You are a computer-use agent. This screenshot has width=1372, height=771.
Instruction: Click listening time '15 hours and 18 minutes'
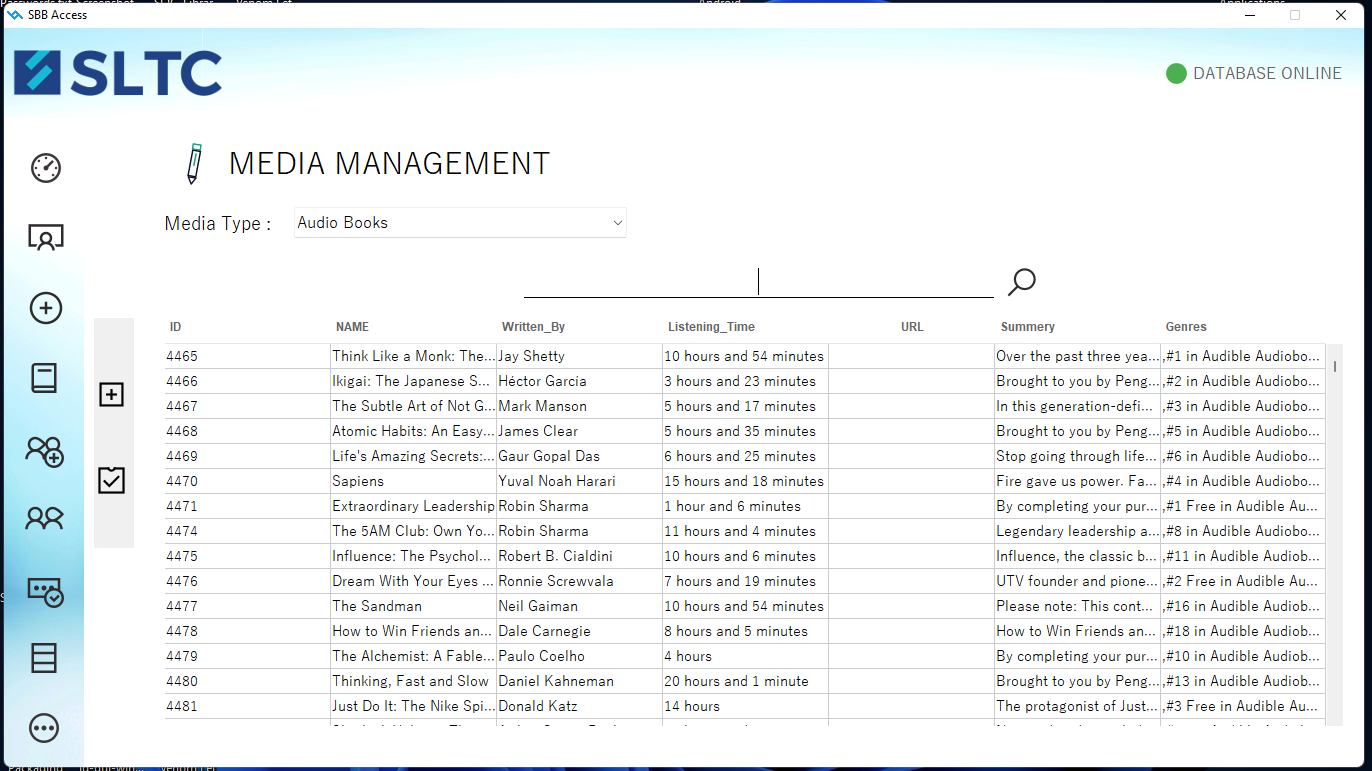(x=746, y=481)
